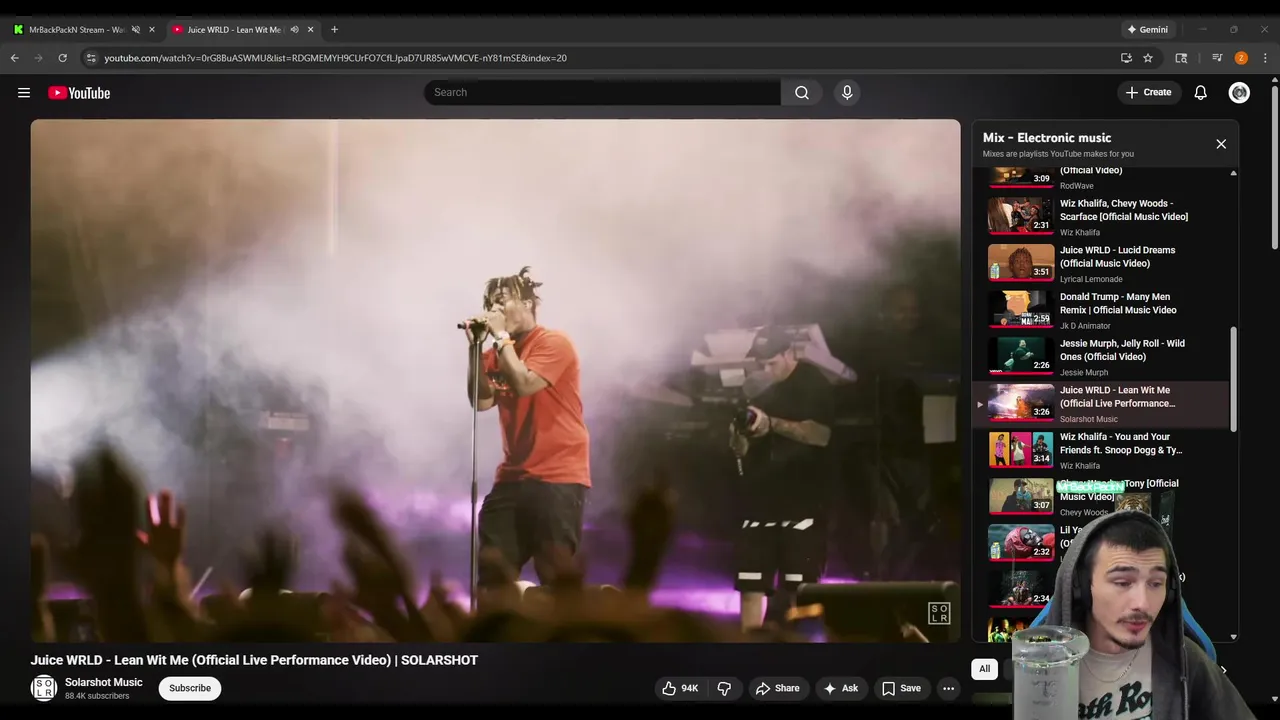
Task: Click the Create button
Action: (1148, 92)
